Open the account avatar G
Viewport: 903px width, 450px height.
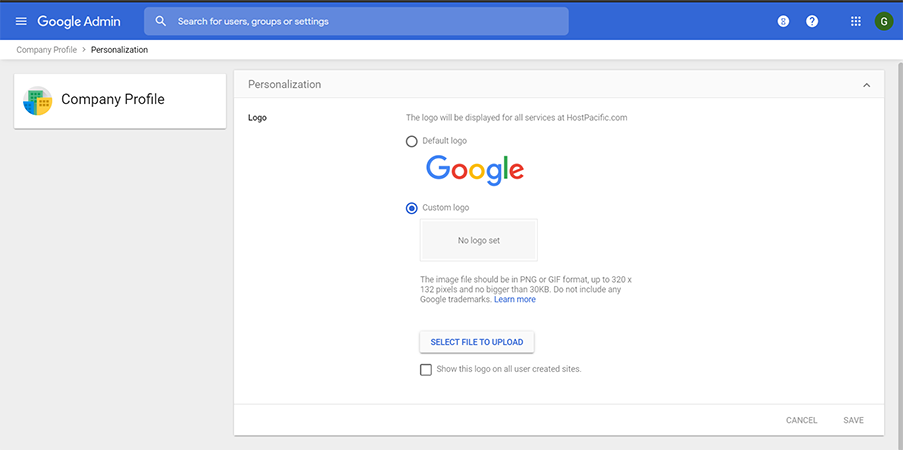pyautogui.click(x=883, y=21)
